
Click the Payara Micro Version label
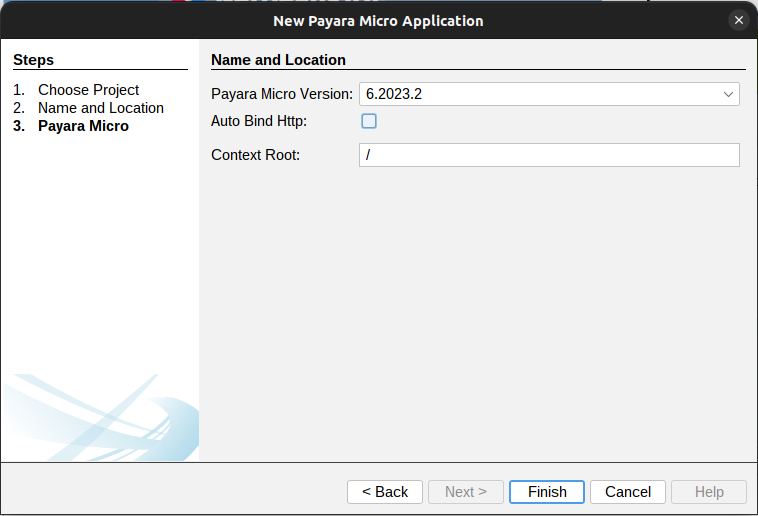coord(281,95)
